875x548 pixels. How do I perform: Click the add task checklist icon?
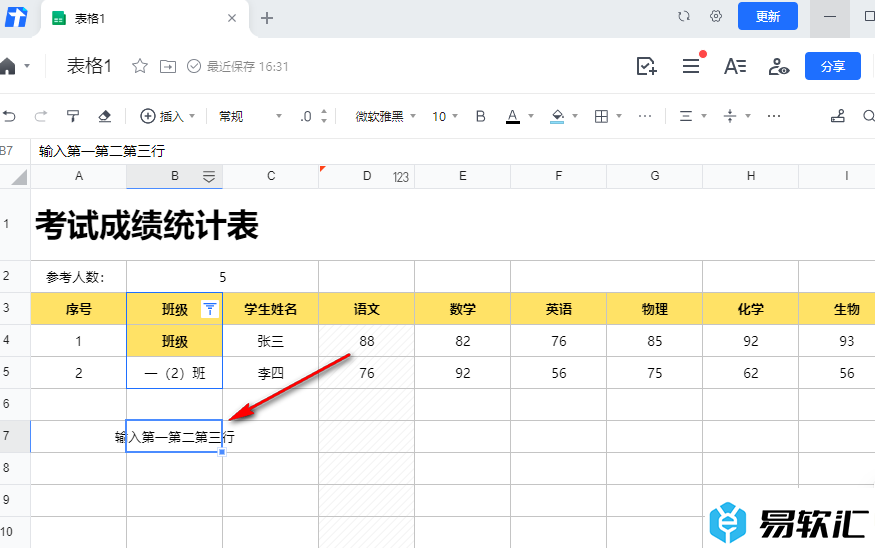pos(646,66)
